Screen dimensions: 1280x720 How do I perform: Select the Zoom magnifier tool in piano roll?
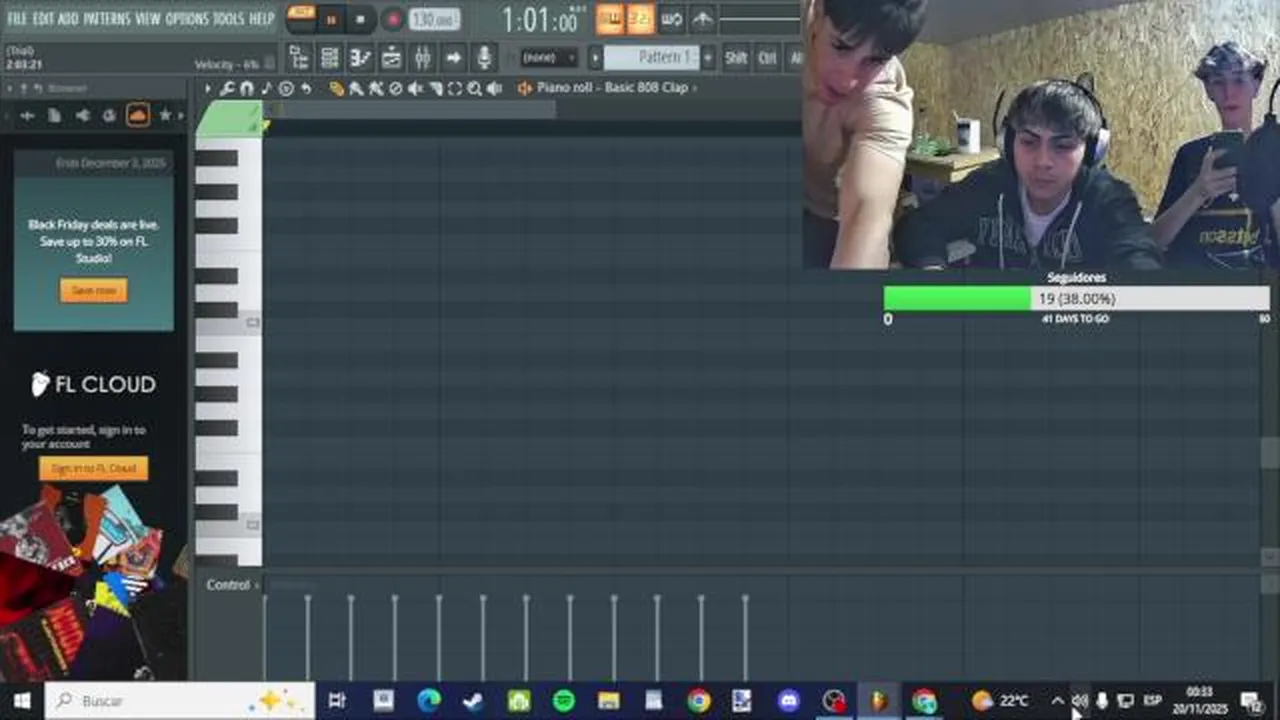click(x=475, y=88)
